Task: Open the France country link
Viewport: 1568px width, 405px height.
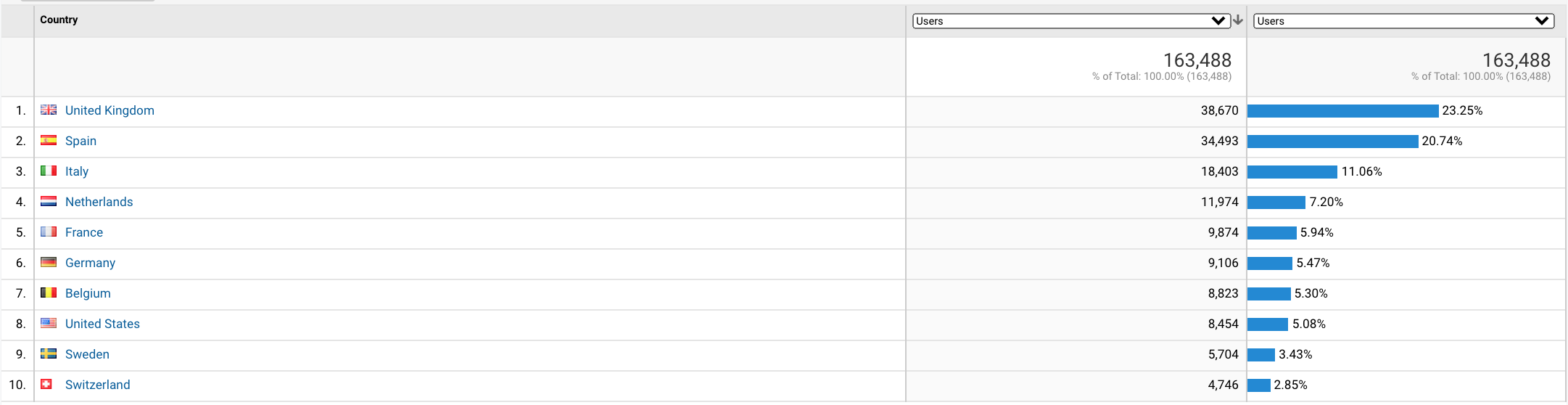Action: pos(84,232)
